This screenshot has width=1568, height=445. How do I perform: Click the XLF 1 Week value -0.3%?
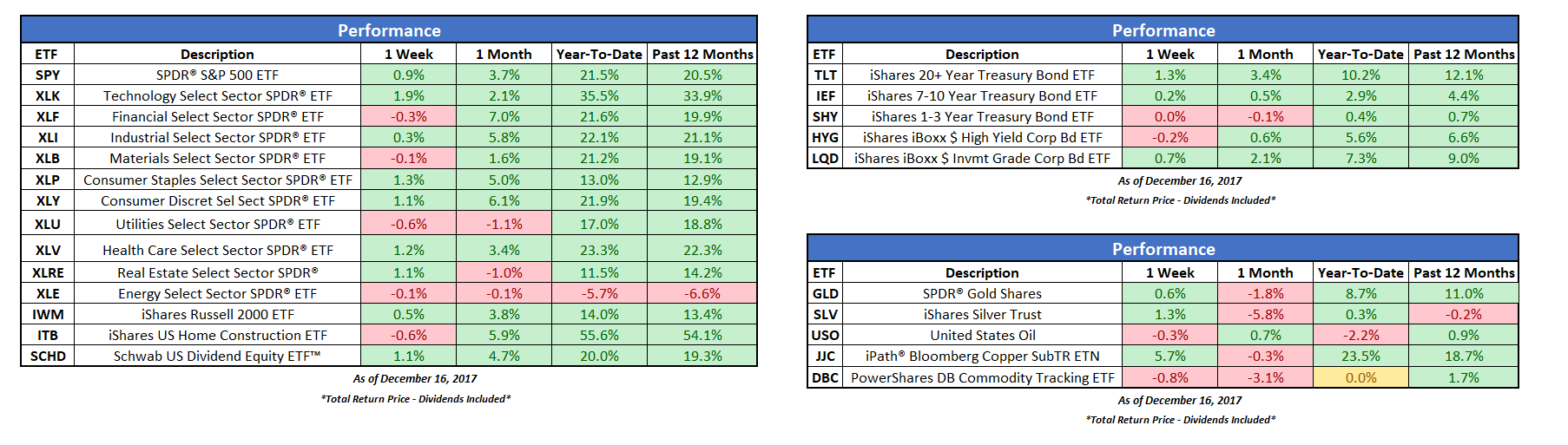(408, 117)
